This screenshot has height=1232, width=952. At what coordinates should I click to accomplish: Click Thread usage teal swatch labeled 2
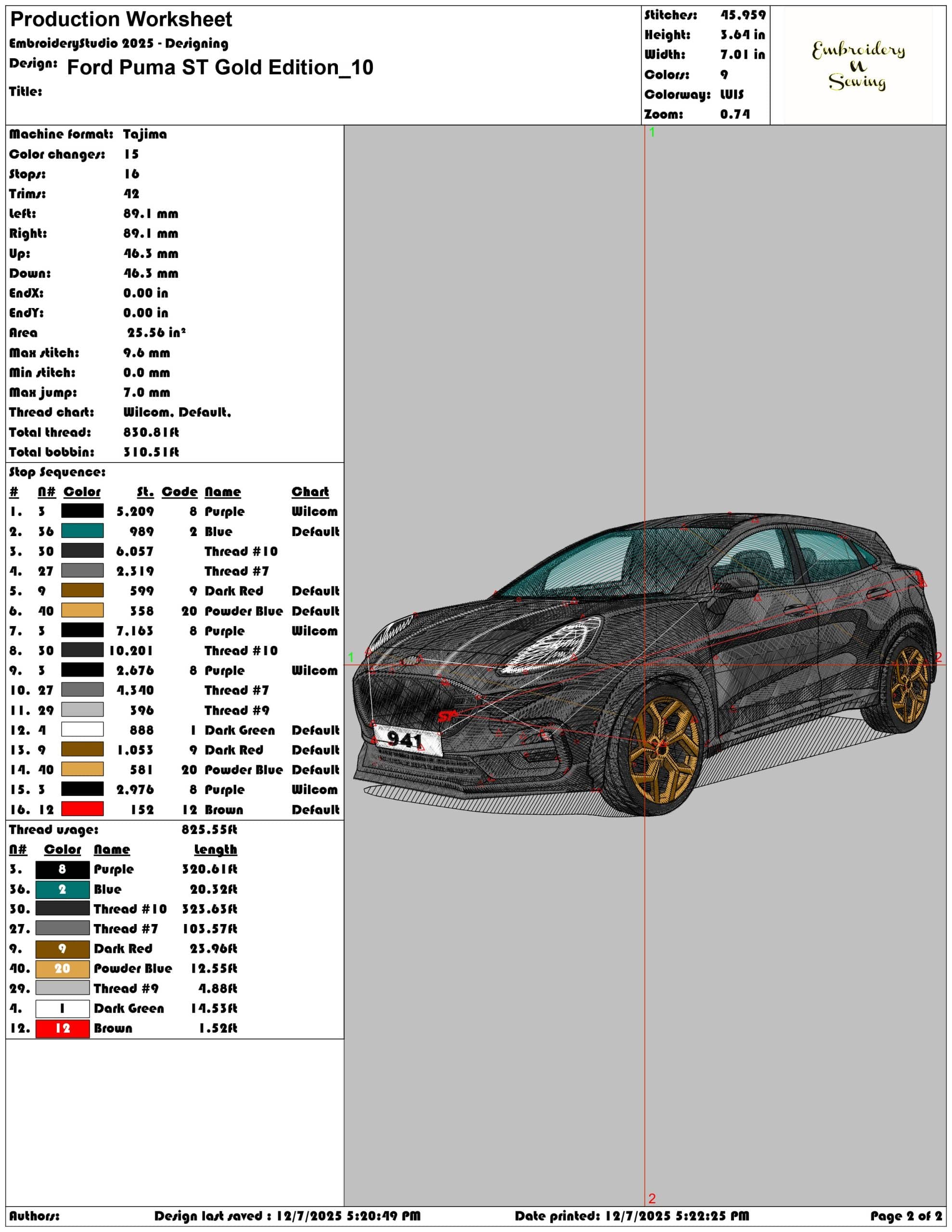(63, 889)
